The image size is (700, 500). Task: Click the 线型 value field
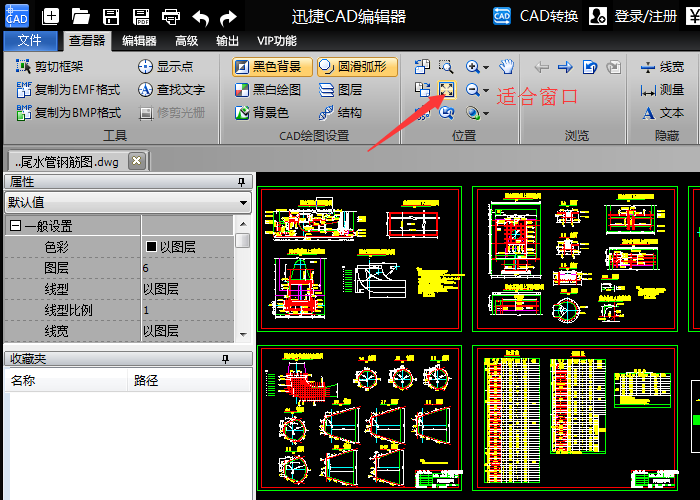tap(188, 289)
